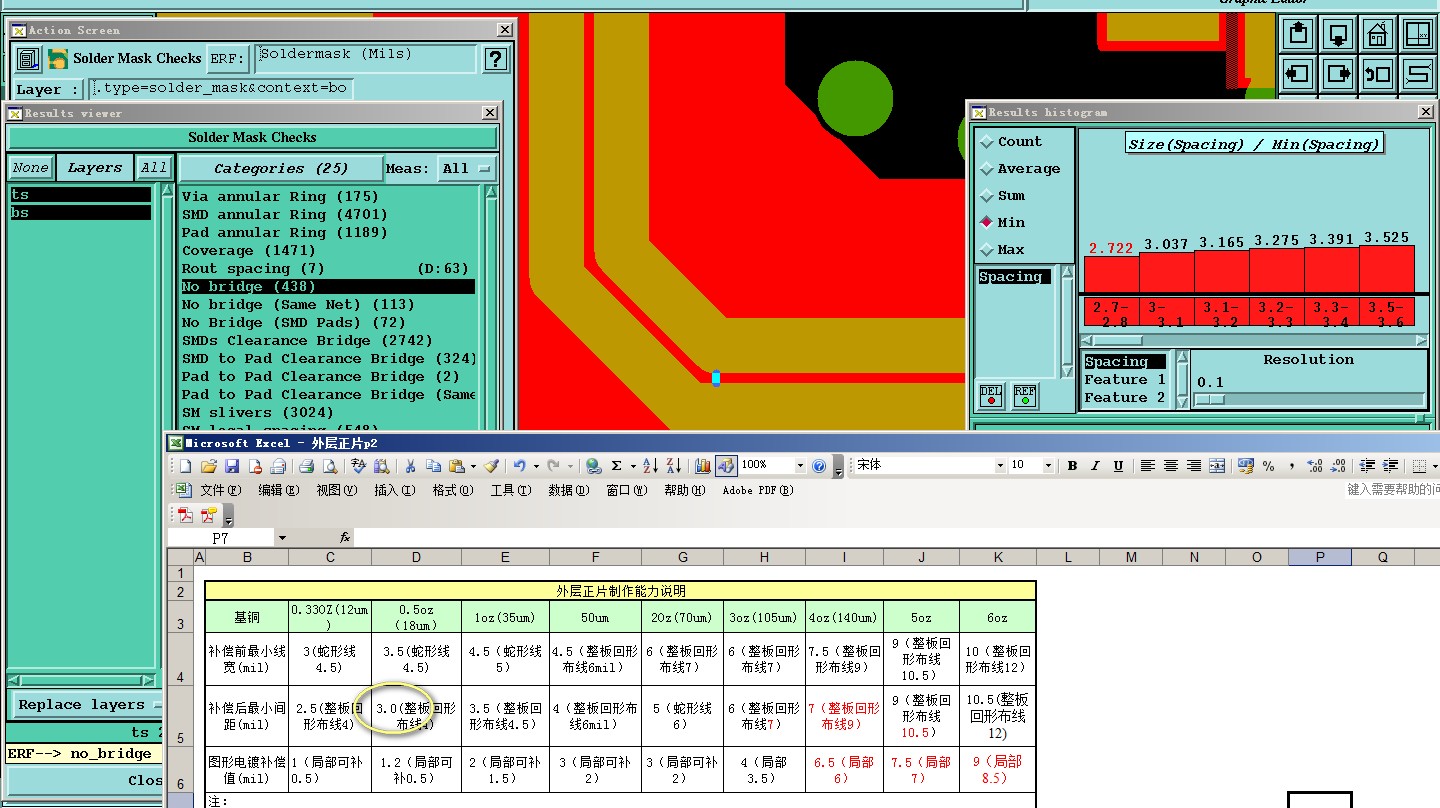Image resolution: width=1440 pixels, height=808 pixels.
Task: Click Excel Cut scissors icon
Action: (410, 466)
